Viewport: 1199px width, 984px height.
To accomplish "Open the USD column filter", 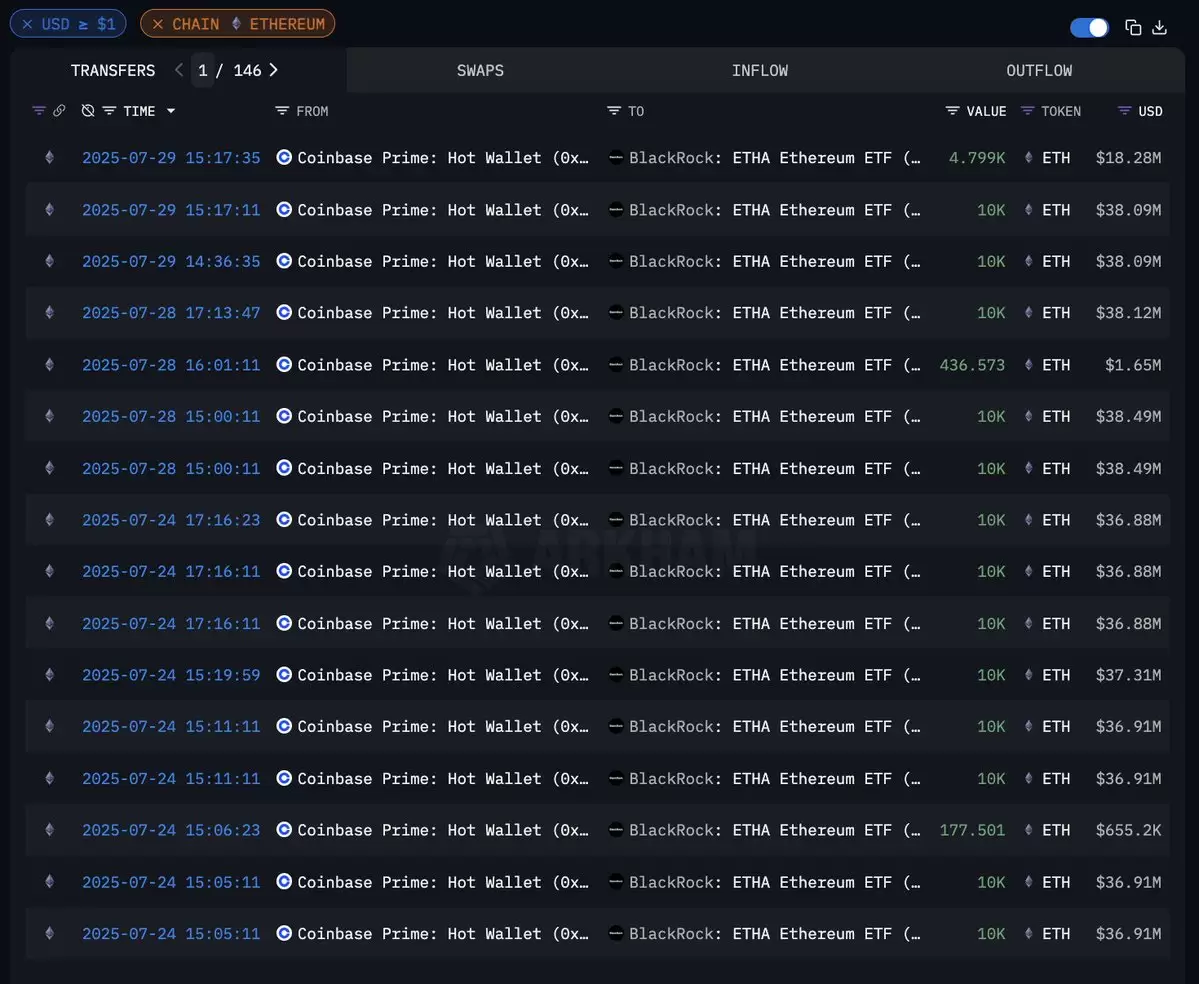I will point(1124,111).
